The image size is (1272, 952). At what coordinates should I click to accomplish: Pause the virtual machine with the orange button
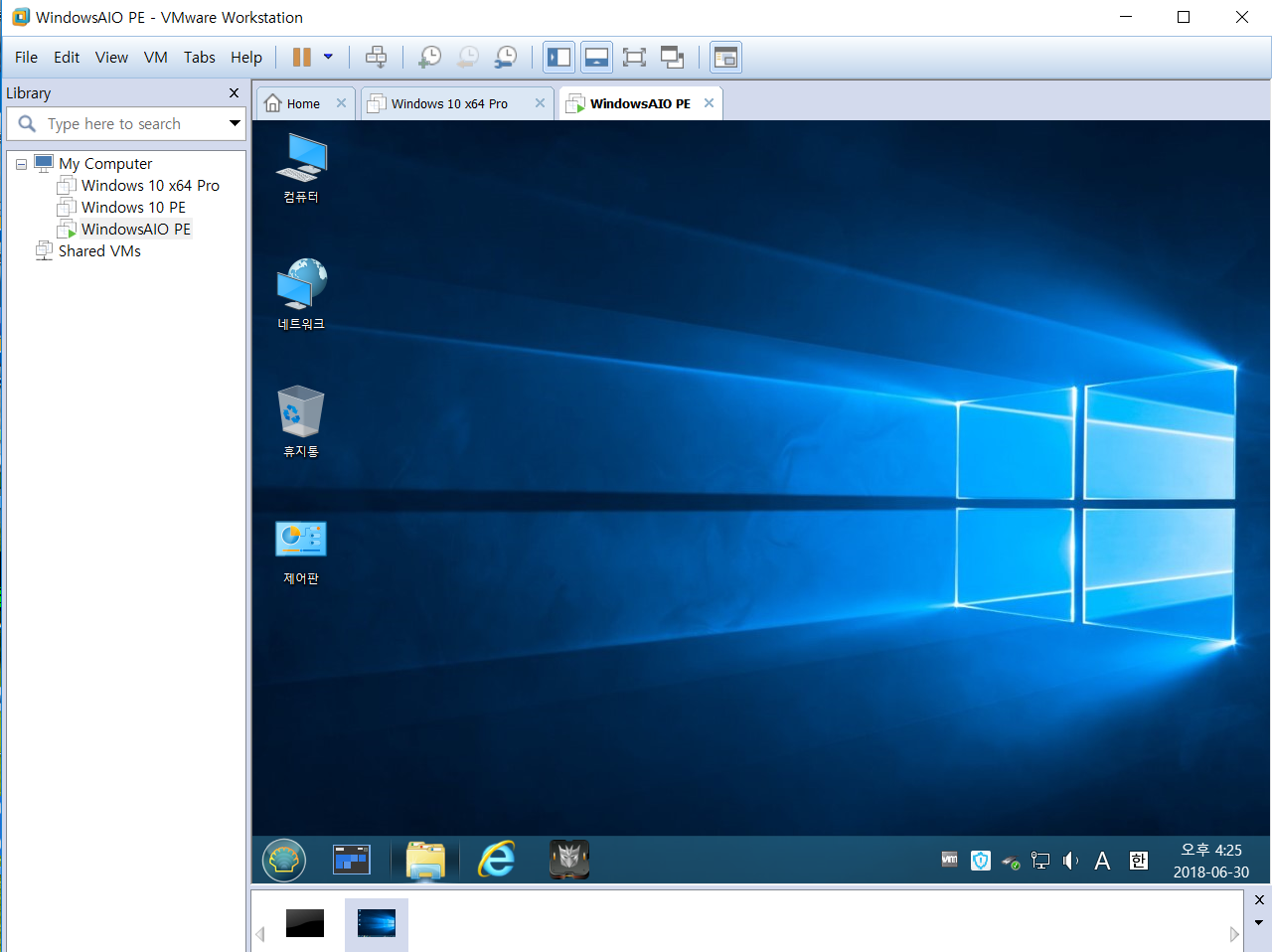click(302, 58)
